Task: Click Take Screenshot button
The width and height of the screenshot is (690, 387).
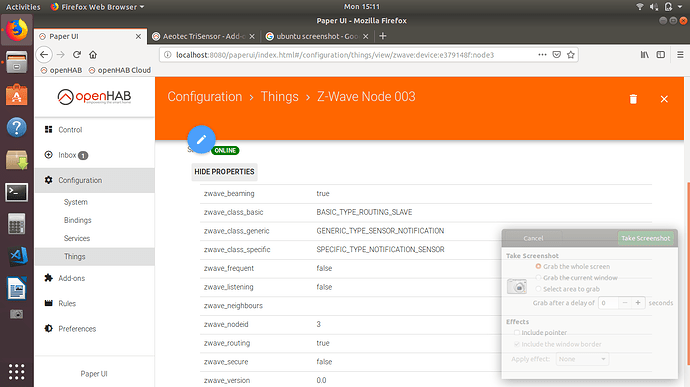Action: [x=646, y=238]
